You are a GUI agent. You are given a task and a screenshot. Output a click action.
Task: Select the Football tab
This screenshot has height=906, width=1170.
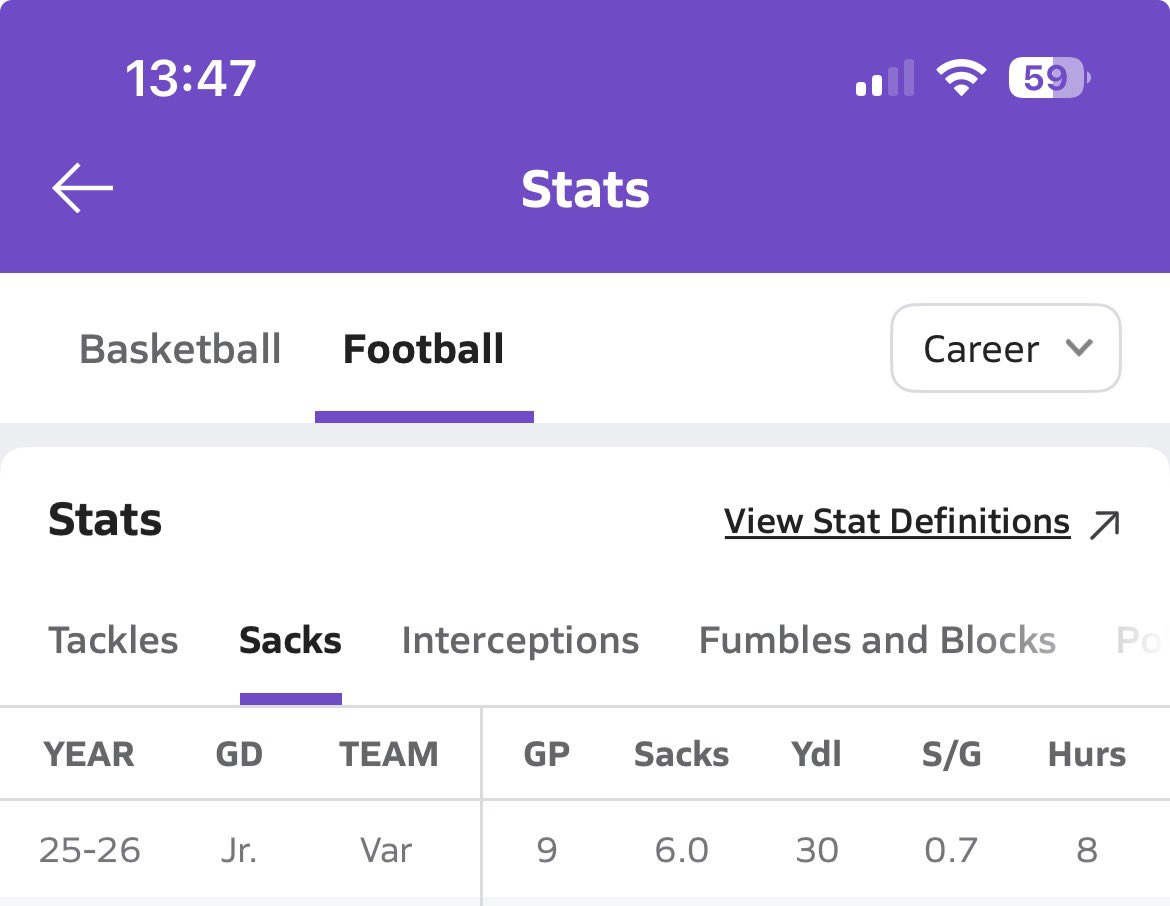pos(423,350)
